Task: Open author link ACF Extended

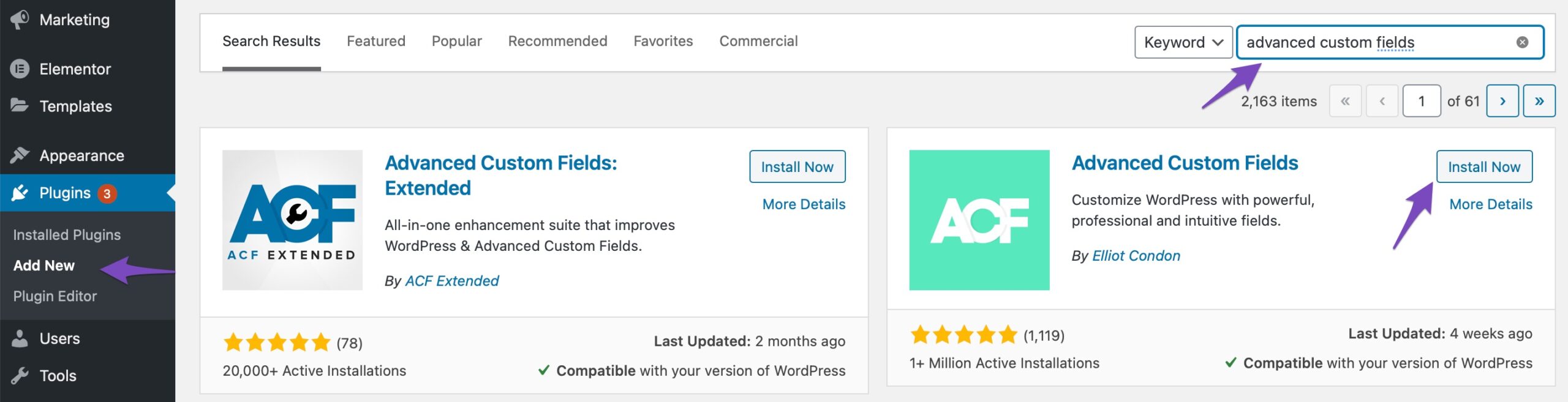Action: 452,281
